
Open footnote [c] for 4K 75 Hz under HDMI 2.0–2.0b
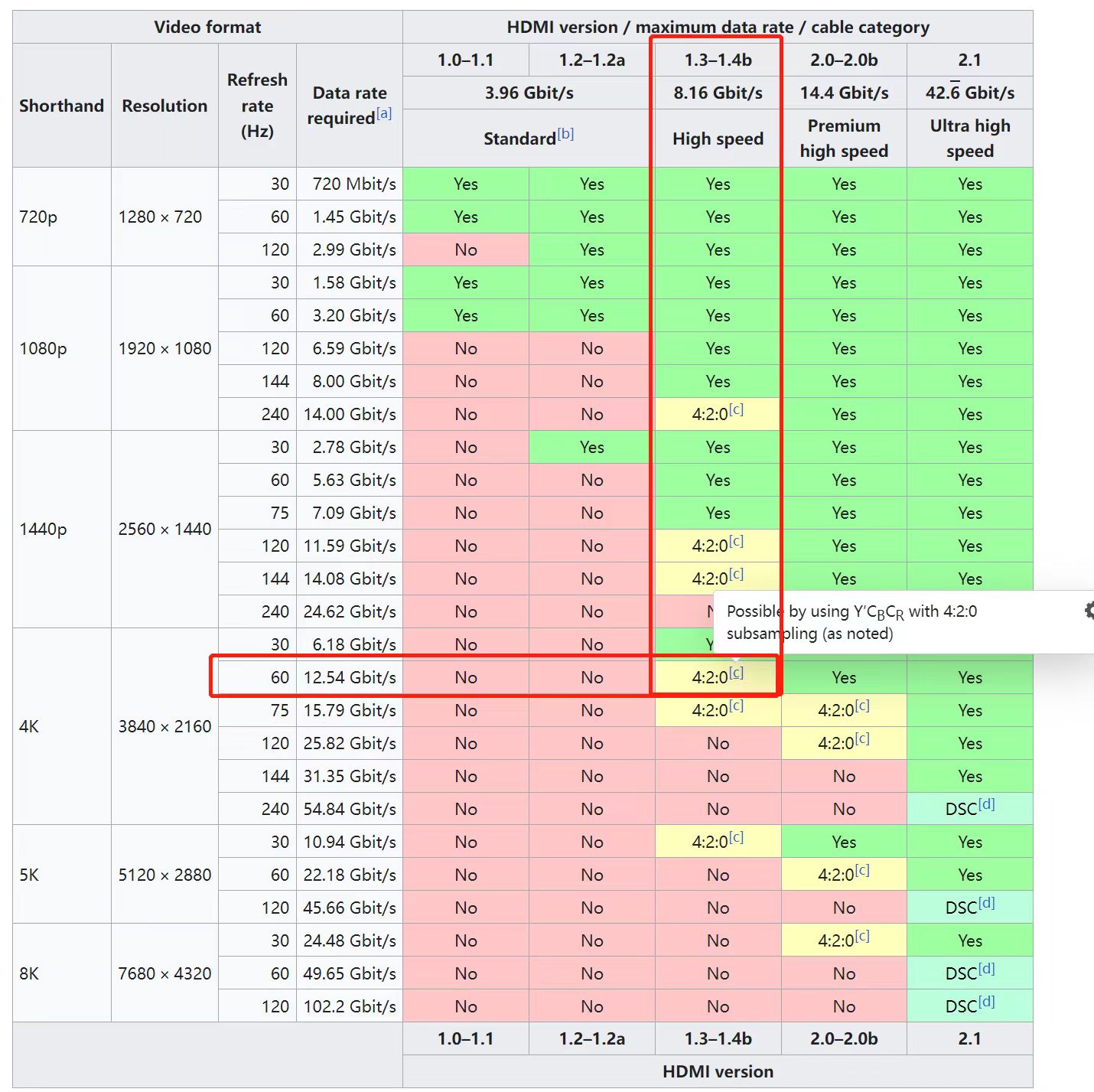(x=862, y=706)
